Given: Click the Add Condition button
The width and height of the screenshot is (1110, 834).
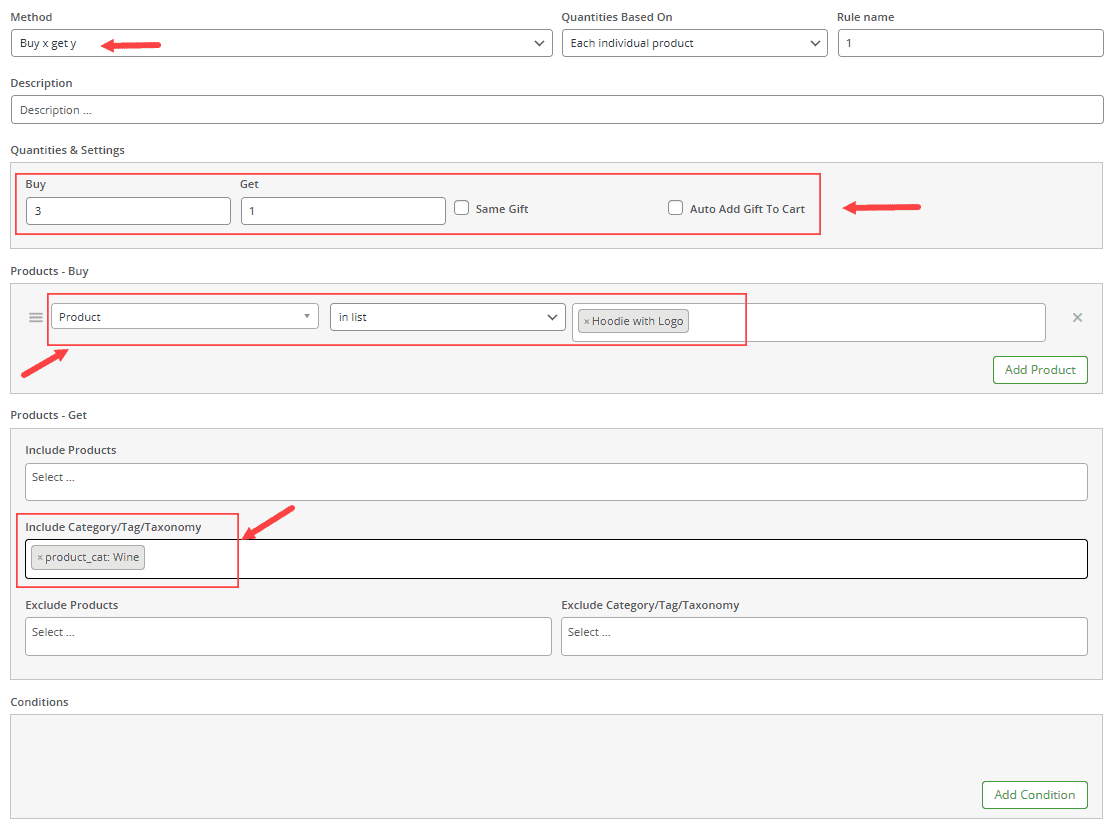Looking at the screenshot, I should tap(1034, 795).
